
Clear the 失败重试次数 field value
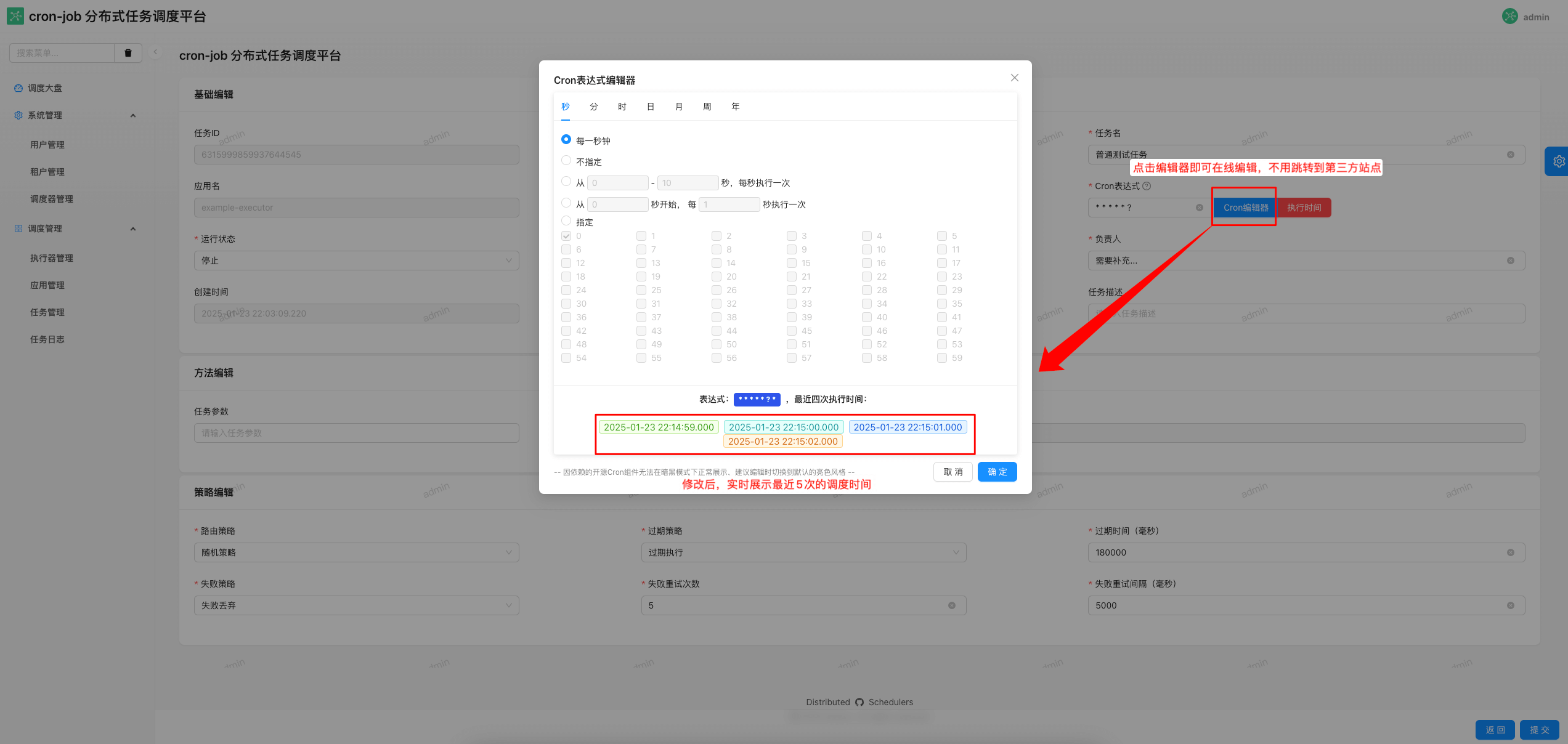point(952,605)
